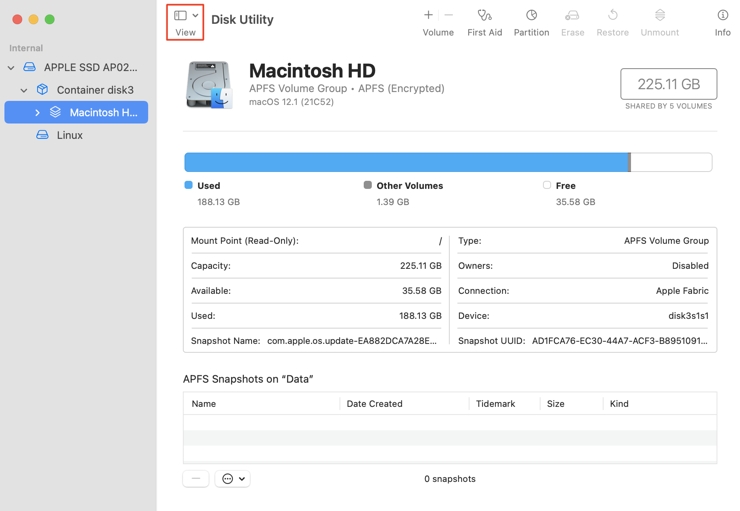Run First Aid on the disk
Image resolution: width=740 pixels, height=511 pixels.
click(x=484, y=22)
